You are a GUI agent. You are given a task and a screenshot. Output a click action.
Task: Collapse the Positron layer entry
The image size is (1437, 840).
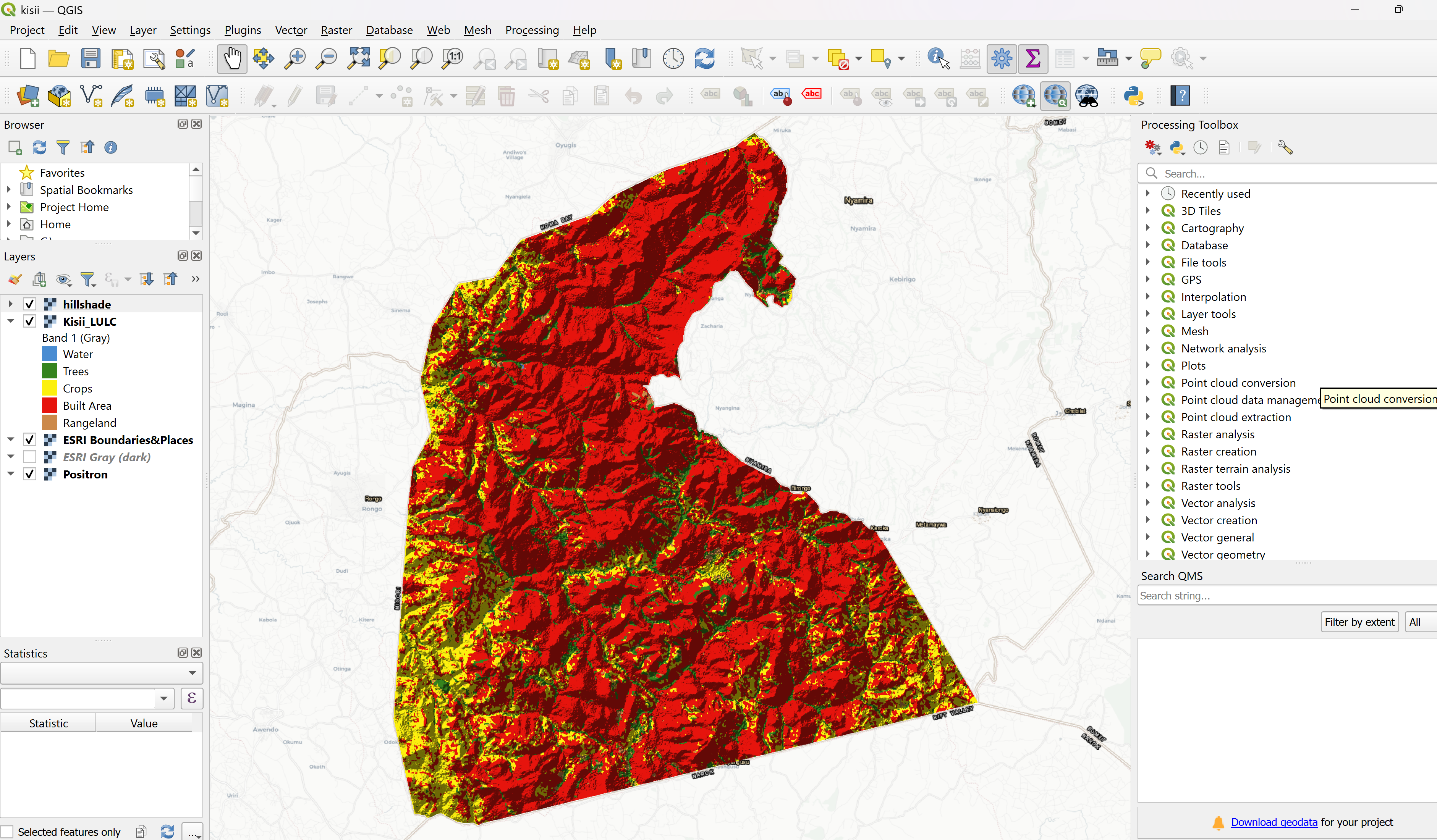[x=10, y=474]
